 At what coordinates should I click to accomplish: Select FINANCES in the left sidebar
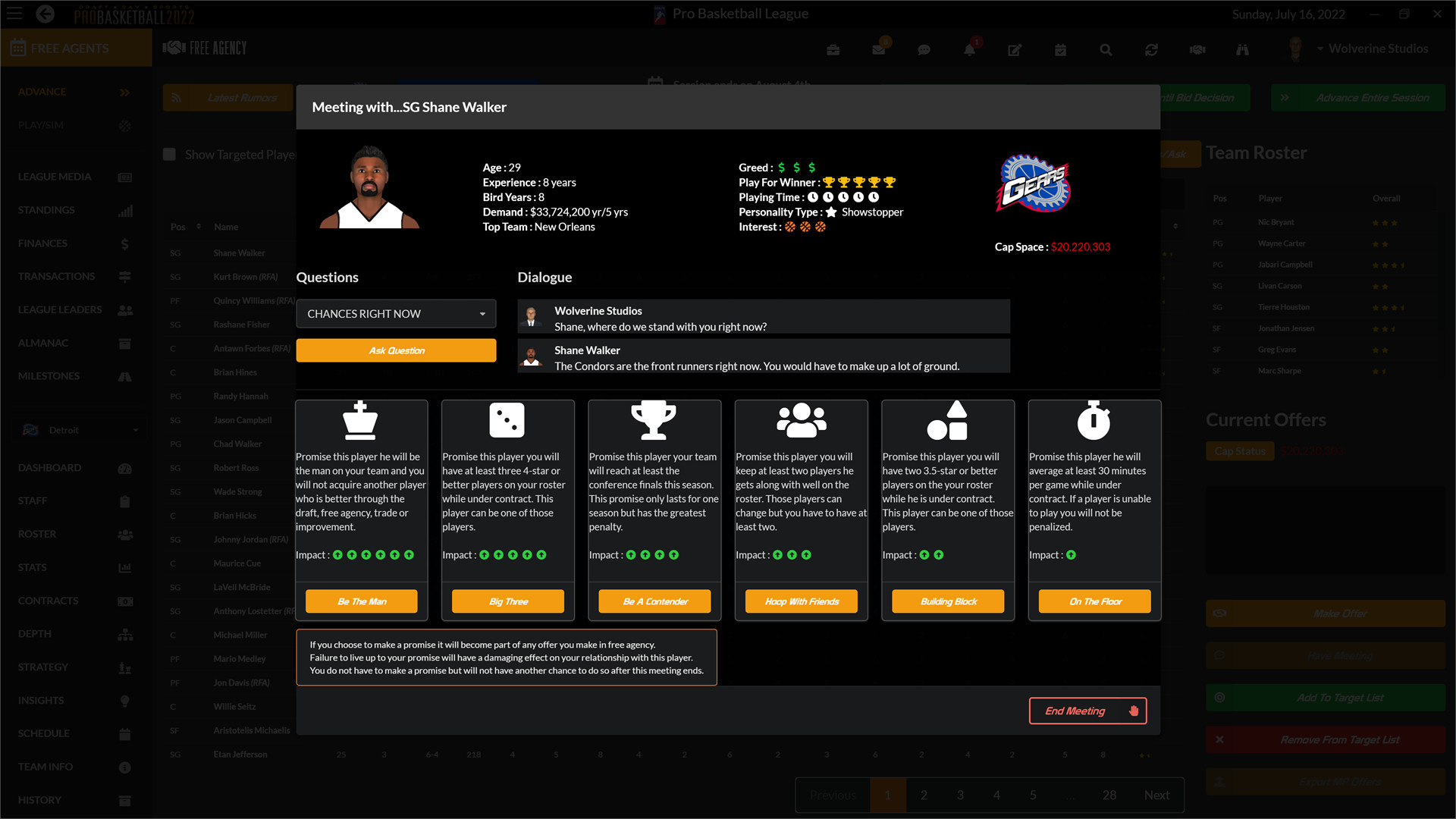[x=42, y=243]
